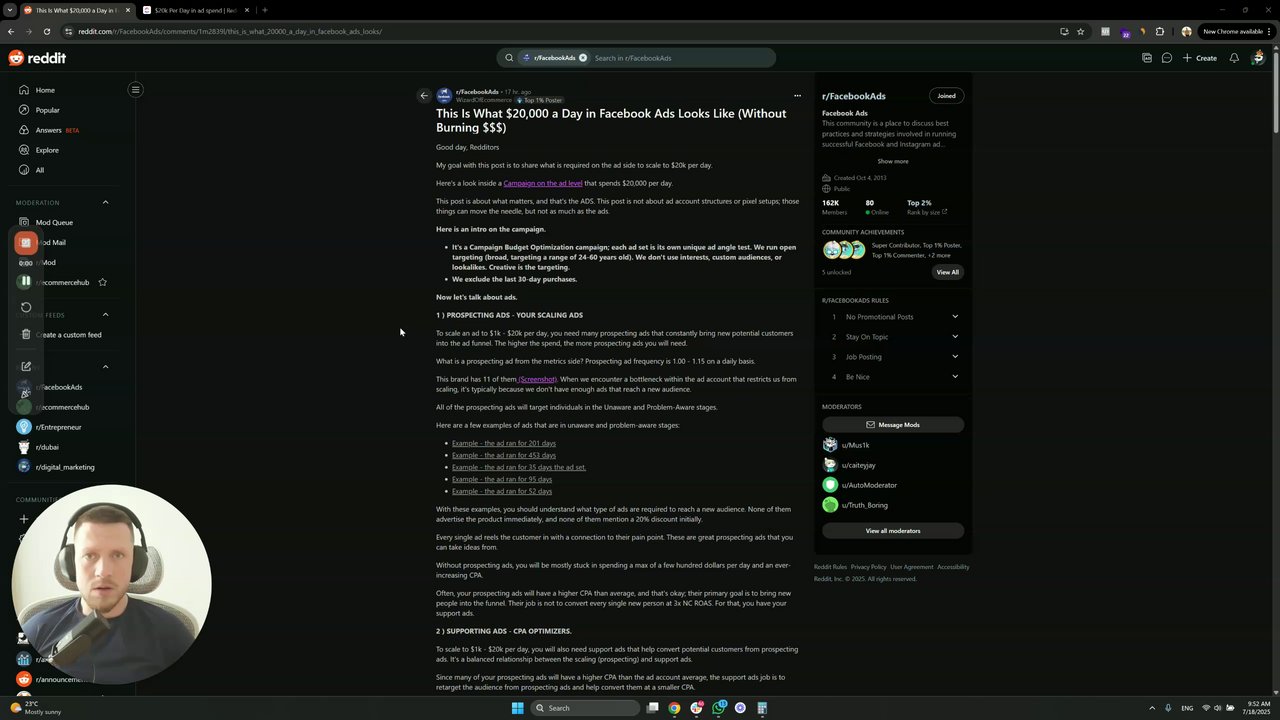Remove the r/FacebookAds search filter chip
Screen dimensions: 1280x720
pyautogui.click(x=583, y=58)
